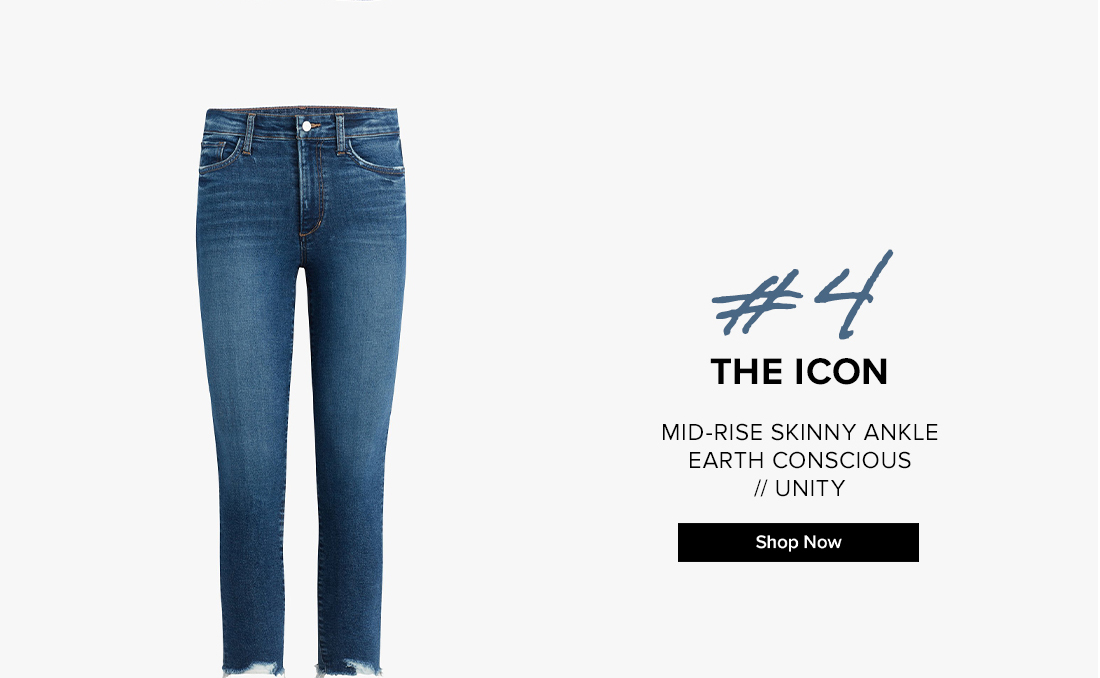Click the jeans' left front pocket
The image size is (1100, 678).
(221, 156)
